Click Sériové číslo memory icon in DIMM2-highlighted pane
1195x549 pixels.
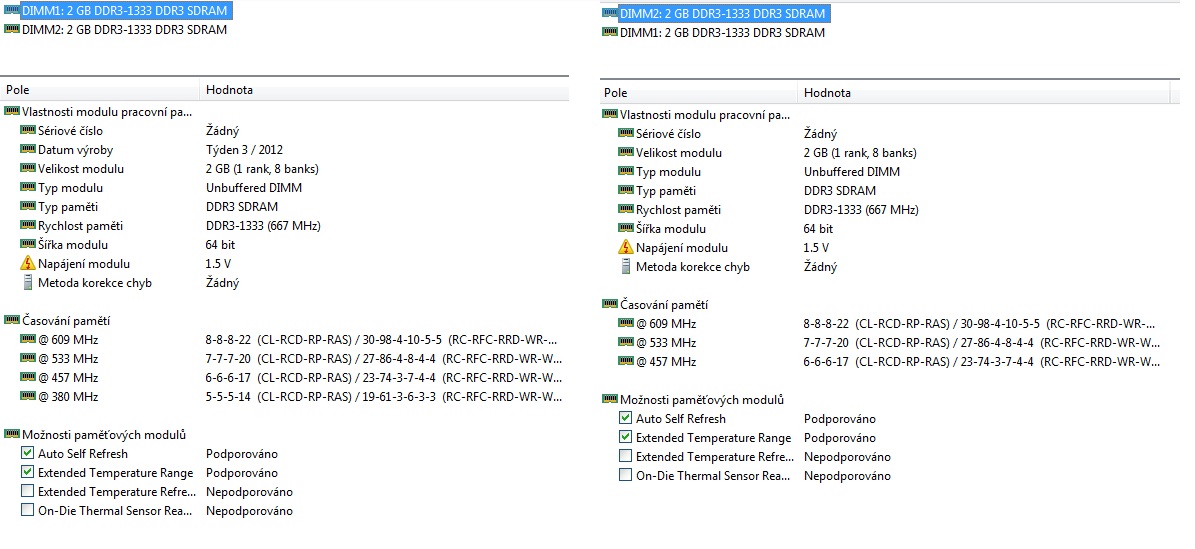pyautogui.click(x=626, y=133)
